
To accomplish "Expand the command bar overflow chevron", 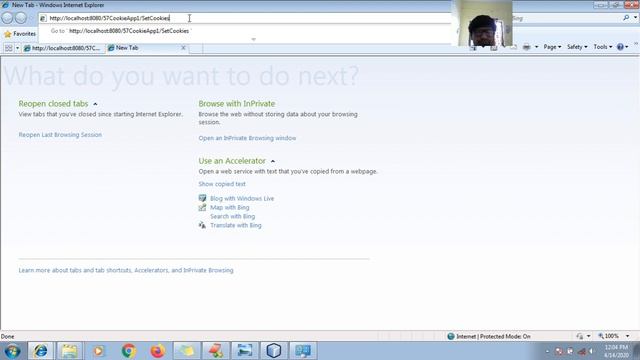I will pyautogui.click(x=636, y=44).
